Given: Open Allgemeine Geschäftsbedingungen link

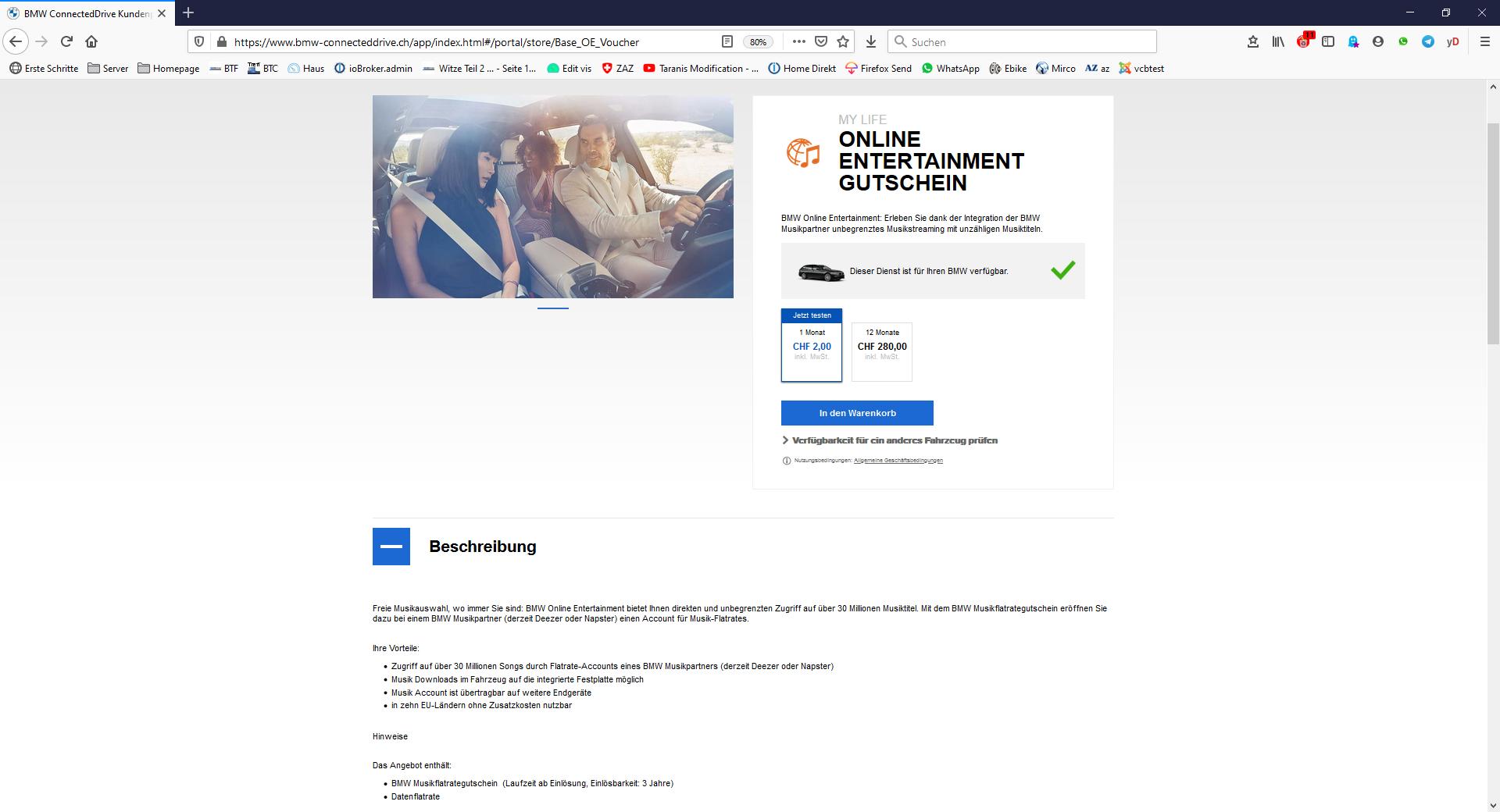Looking at the screenshot, I should tap(898, 461).
